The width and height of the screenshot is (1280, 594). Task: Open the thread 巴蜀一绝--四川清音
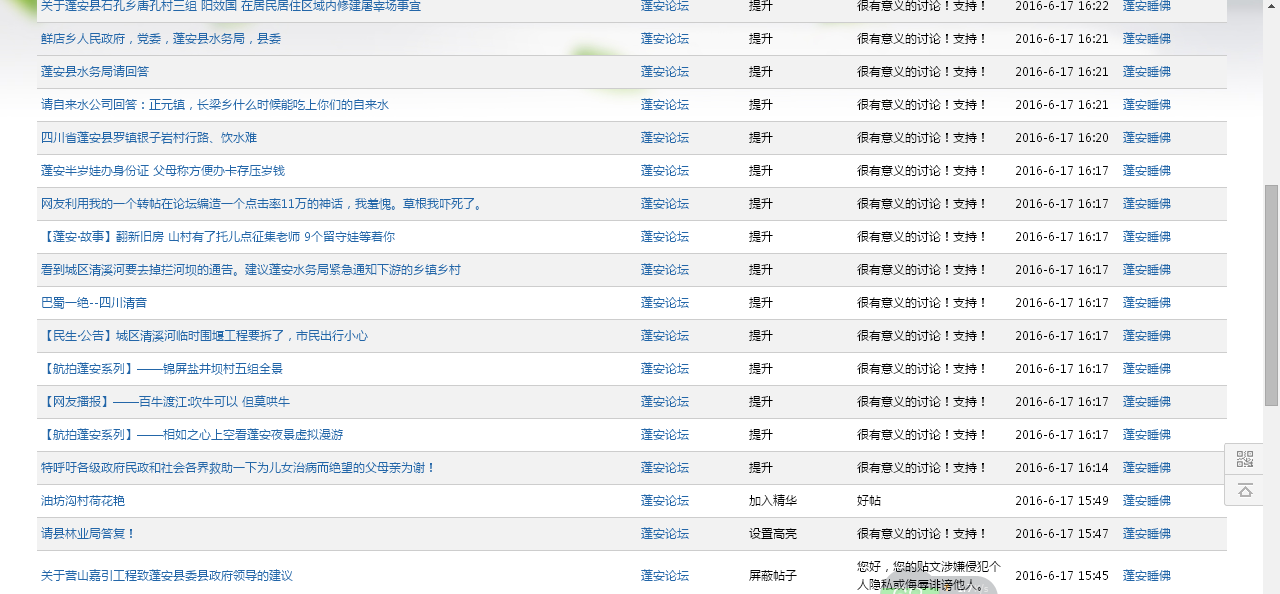pos(94,303)
